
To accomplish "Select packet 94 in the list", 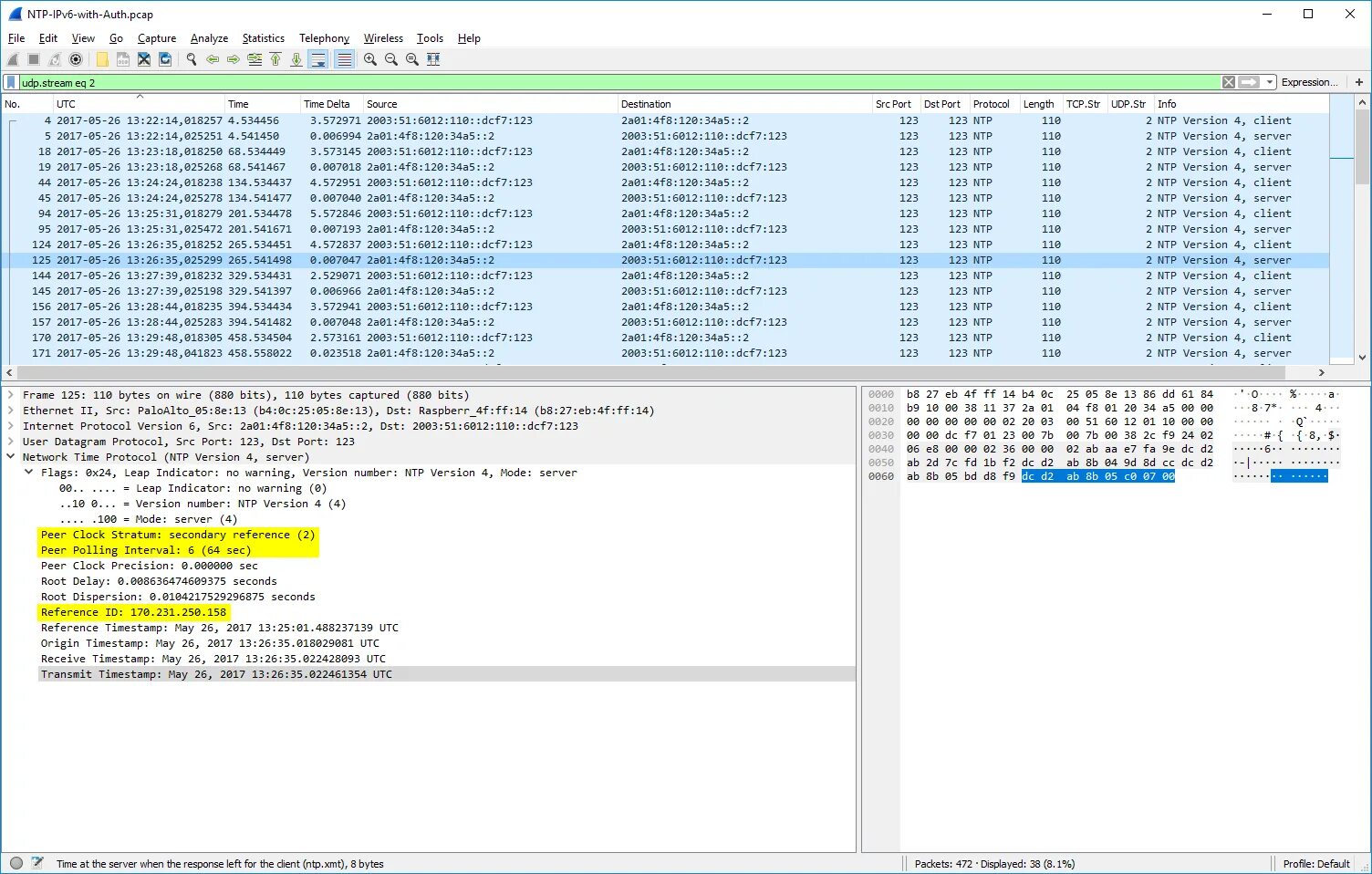I will 665,213.
